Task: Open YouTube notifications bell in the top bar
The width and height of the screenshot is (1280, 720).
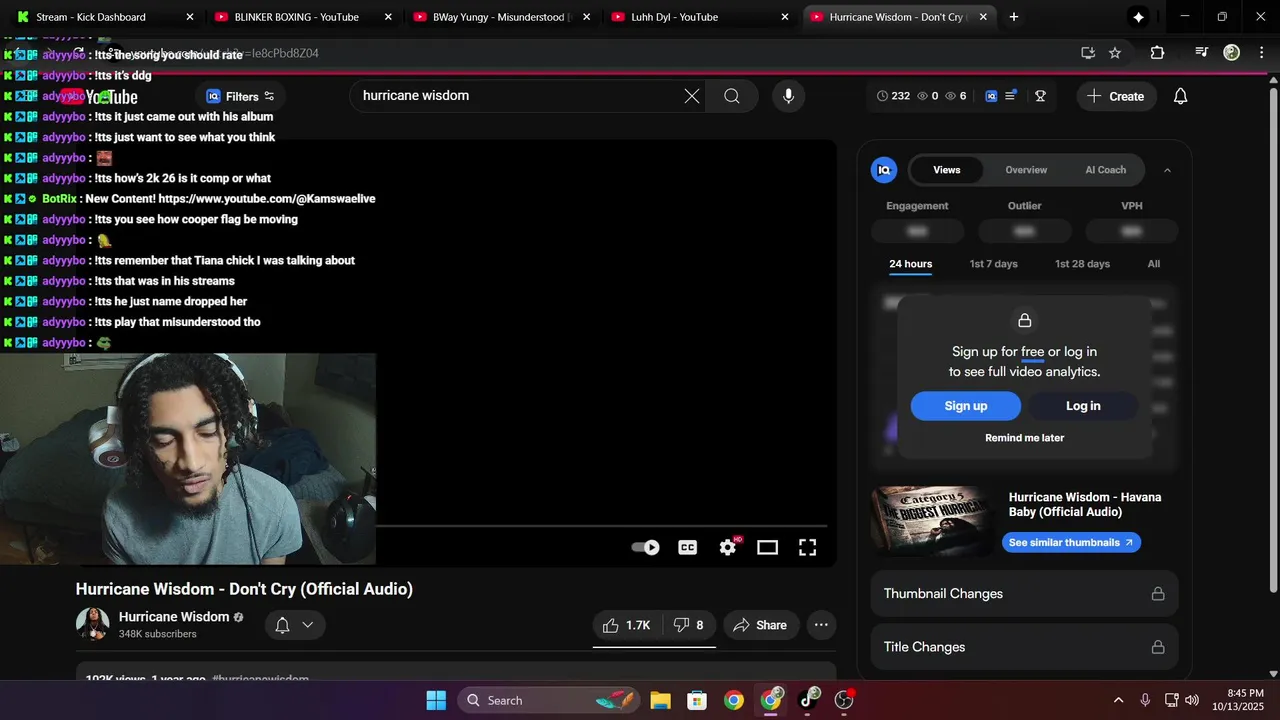Action: [1180, 96]
